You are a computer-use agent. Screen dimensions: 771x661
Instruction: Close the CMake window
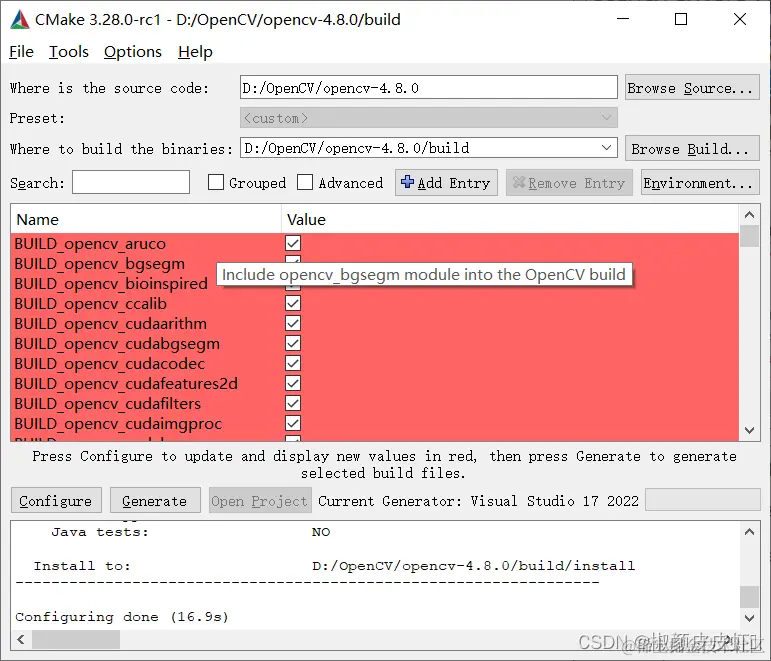tap(740, 19)
